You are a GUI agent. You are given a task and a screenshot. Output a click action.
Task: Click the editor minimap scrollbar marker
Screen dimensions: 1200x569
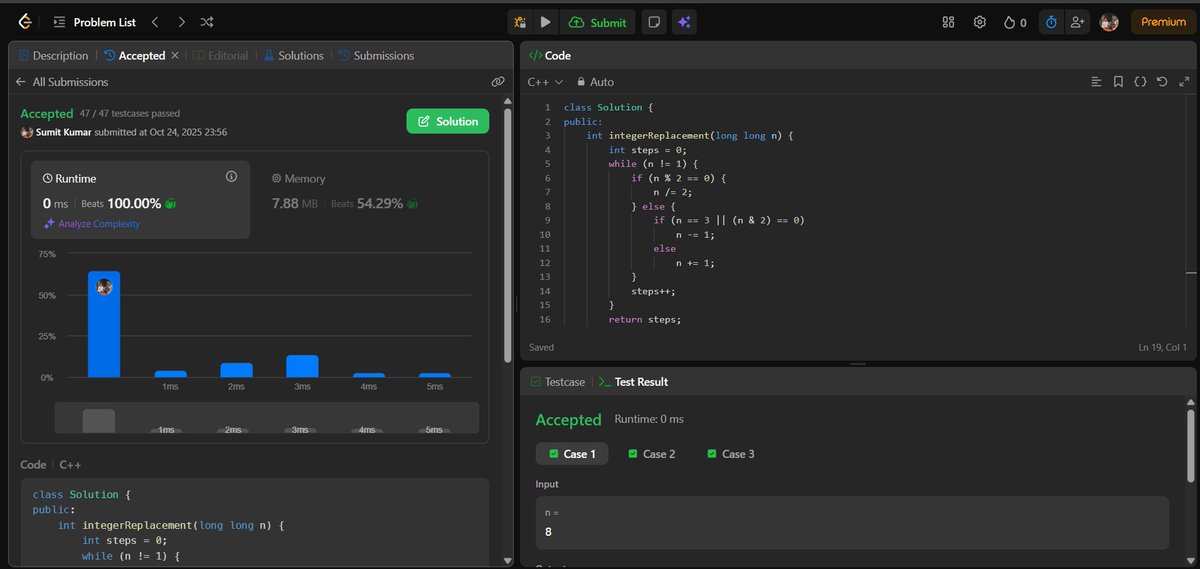pos(1190,272)
